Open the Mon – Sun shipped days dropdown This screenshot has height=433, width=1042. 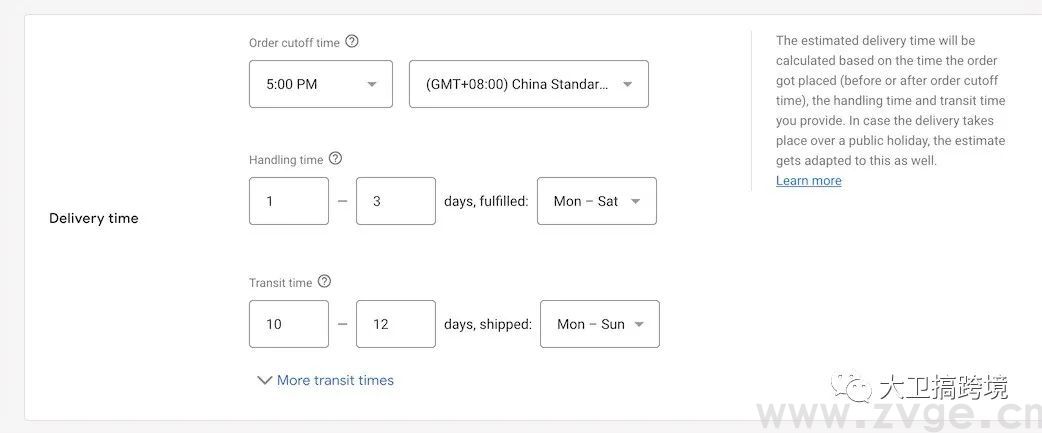coord(599,324)
